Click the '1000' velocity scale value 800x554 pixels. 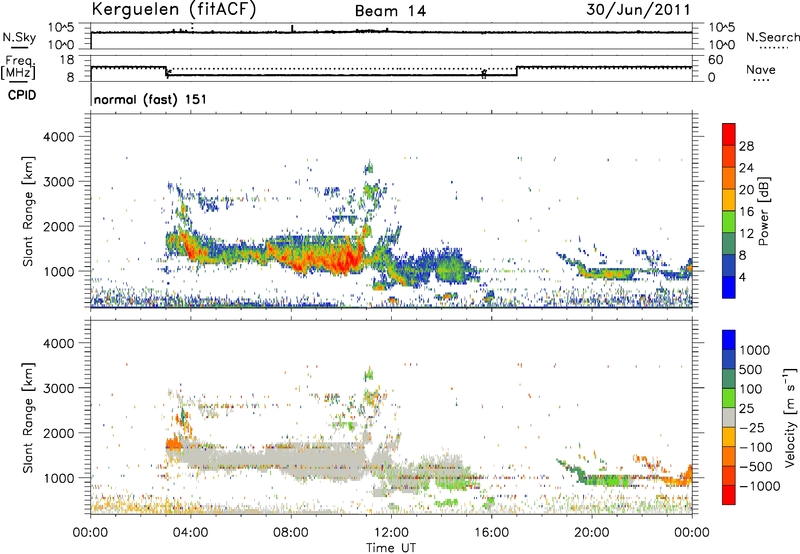click(755, 350)
